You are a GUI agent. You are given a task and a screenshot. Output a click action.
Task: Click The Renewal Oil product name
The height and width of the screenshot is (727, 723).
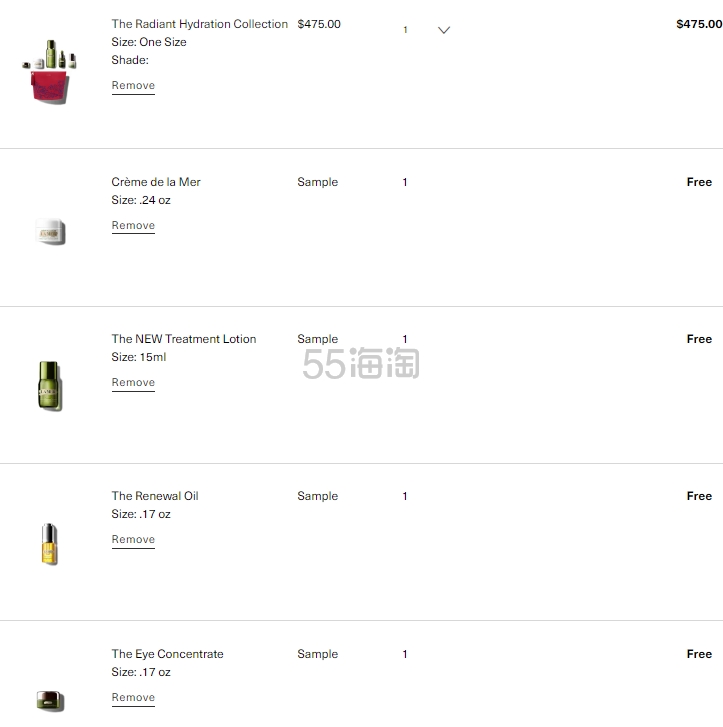[x=155, y=496]
